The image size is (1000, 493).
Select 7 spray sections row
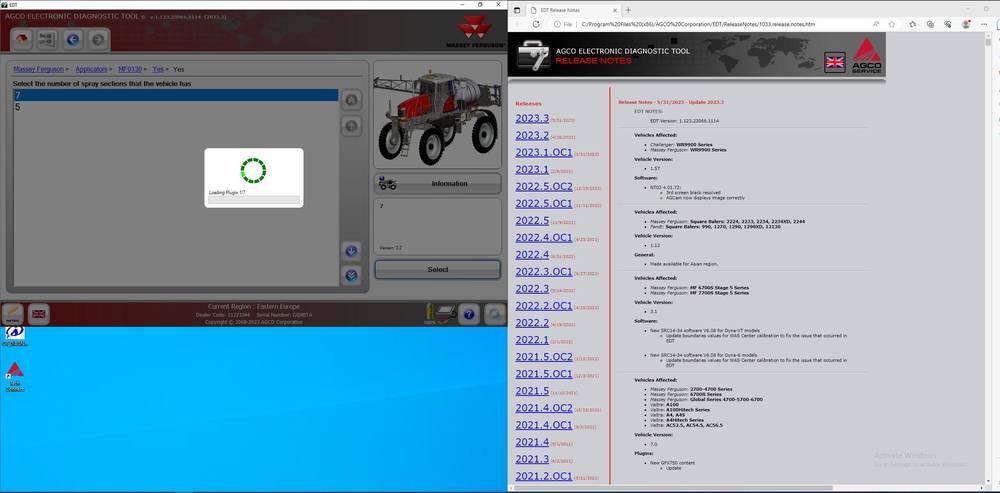[176, 95]
